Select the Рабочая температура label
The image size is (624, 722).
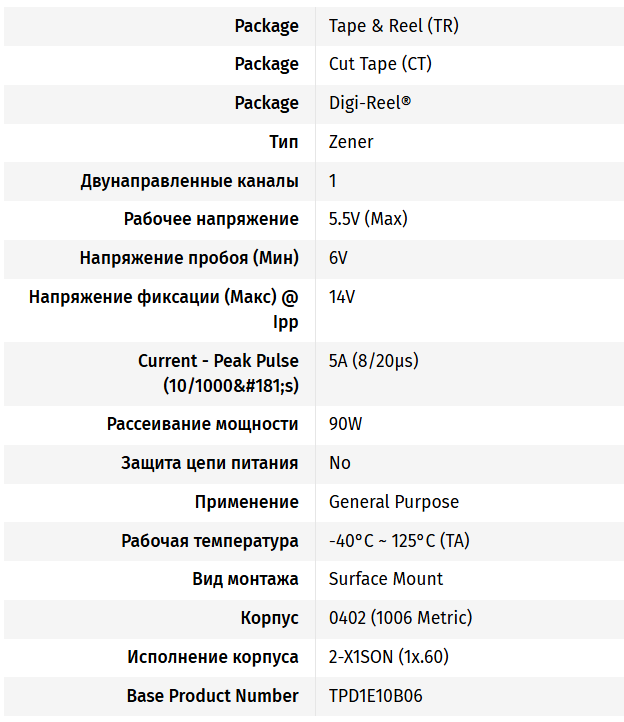click(209, 541)
